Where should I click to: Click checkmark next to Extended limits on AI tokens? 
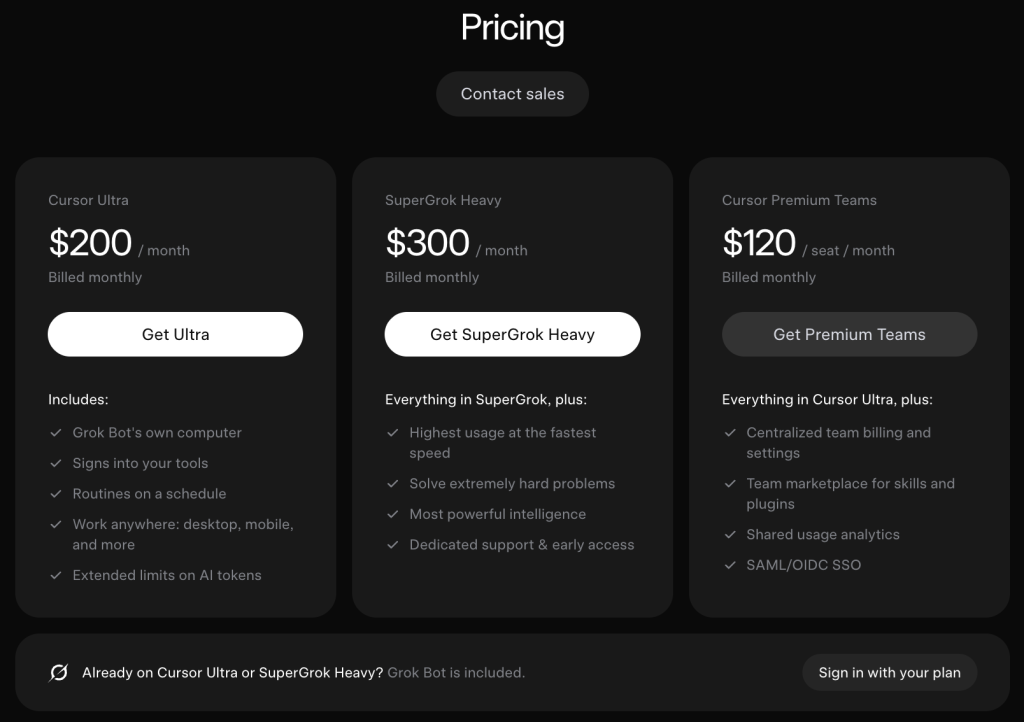tap(56, 575)
